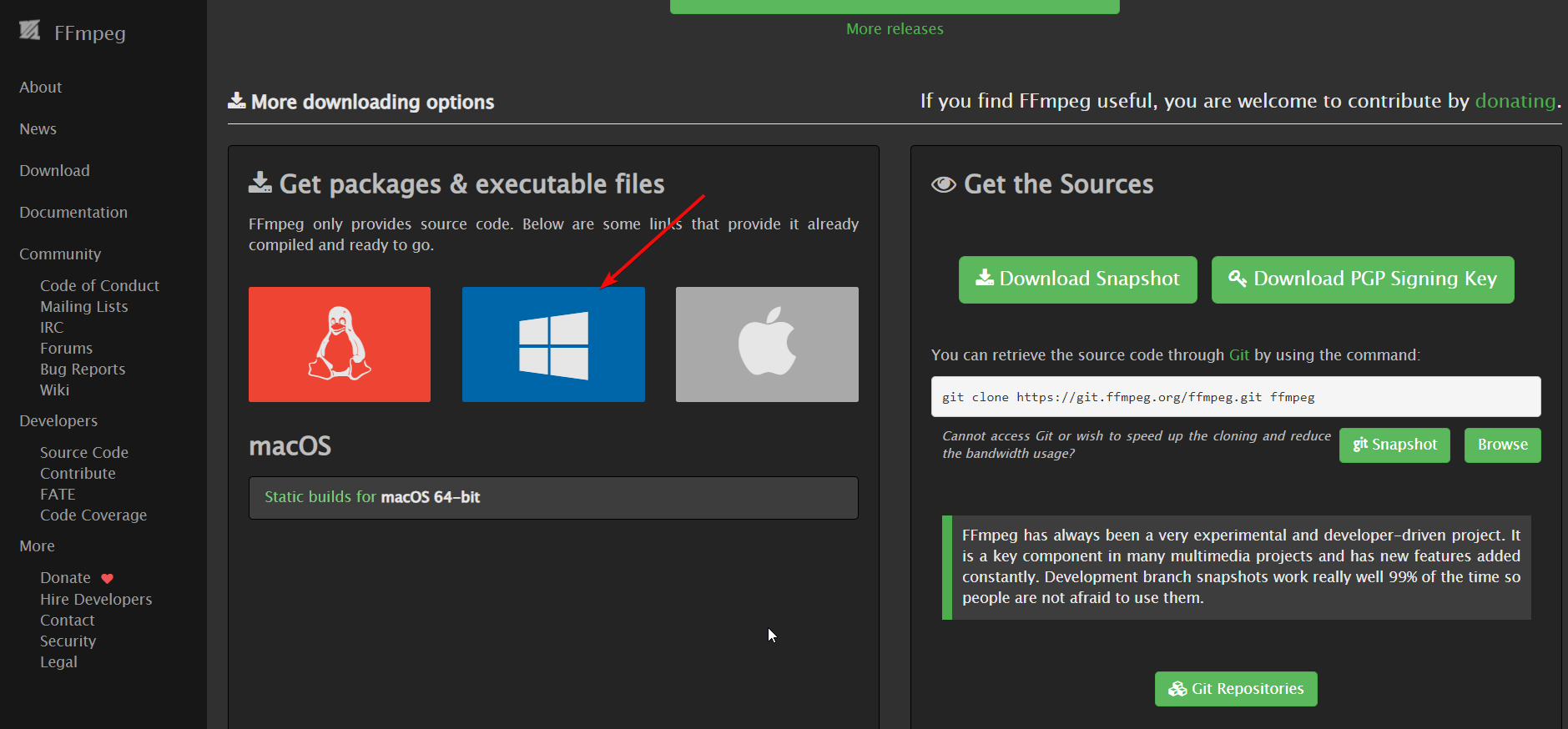Navigate to Code Coverage page
Image resolution: width=1568 pixels, height=729 pixels.
coord(93,515)
